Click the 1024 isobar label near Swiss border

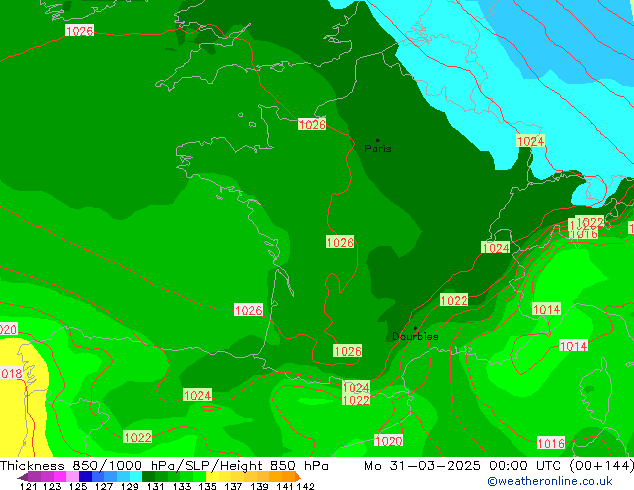(496, 248)
